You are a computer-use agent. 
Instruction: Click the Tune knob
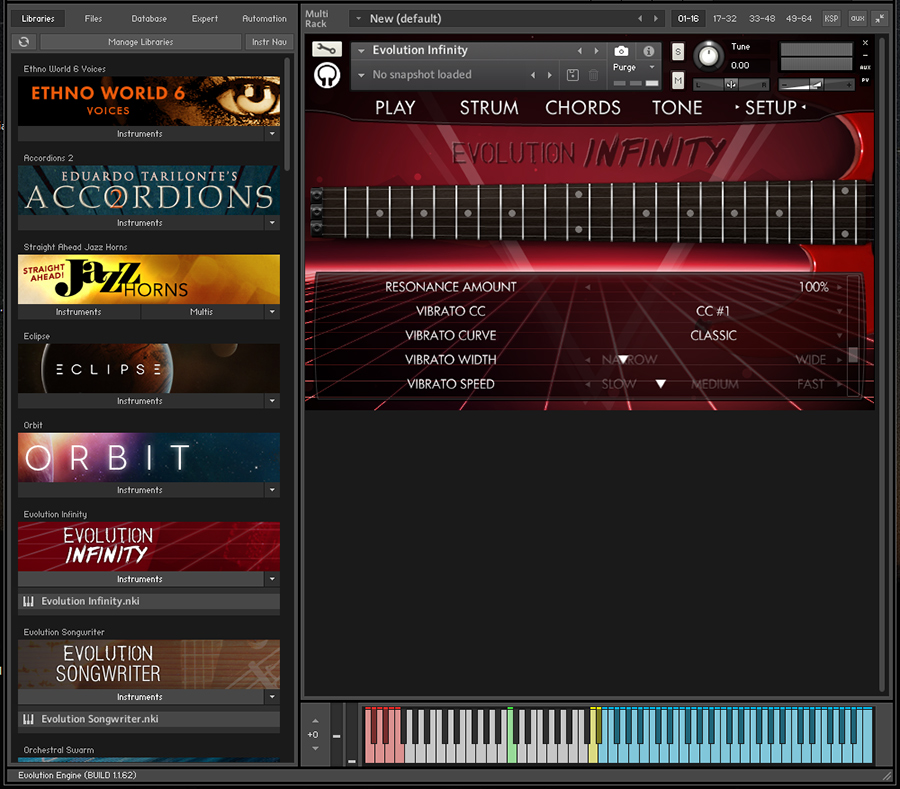(709, 56)
